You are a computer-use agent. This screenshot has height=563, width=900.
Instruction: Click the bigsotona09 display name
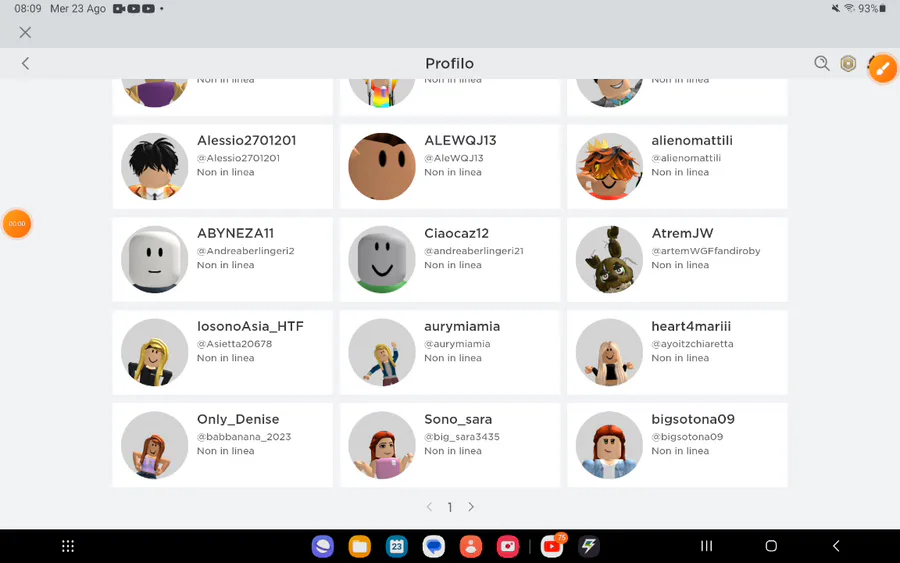tap(693, 420)
